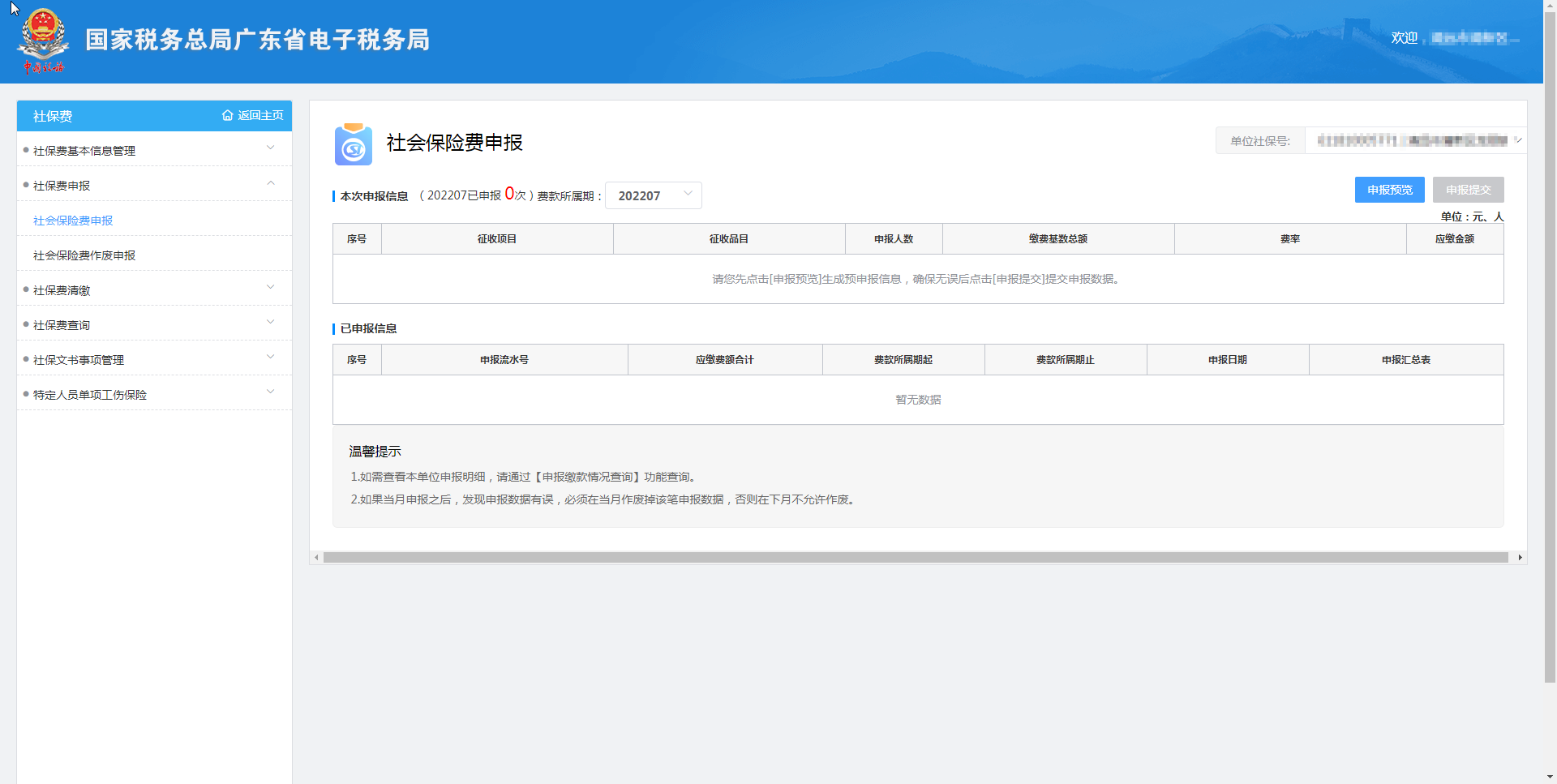This screenshot has height=784, width=1557.
Task: Click the 申报预览 button
Action: click(1389, 190)
